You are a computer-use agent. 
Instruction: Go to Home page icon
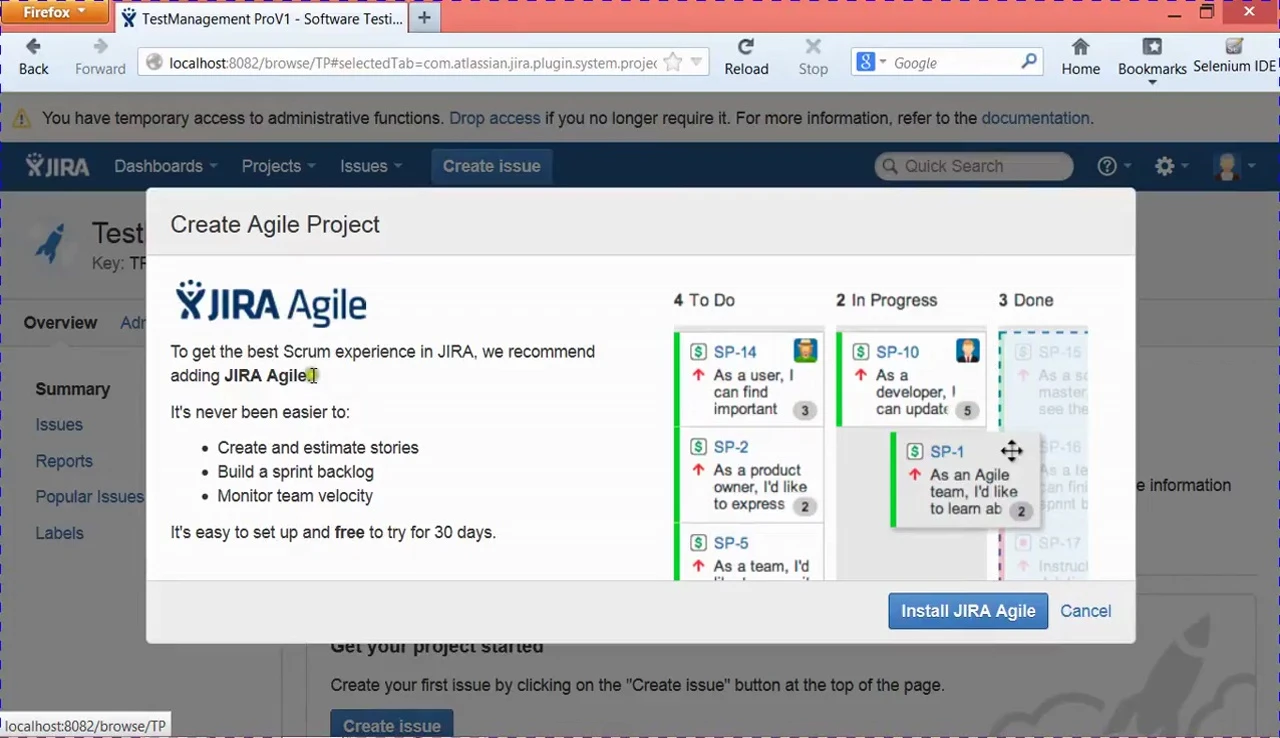pos(1080,46)
